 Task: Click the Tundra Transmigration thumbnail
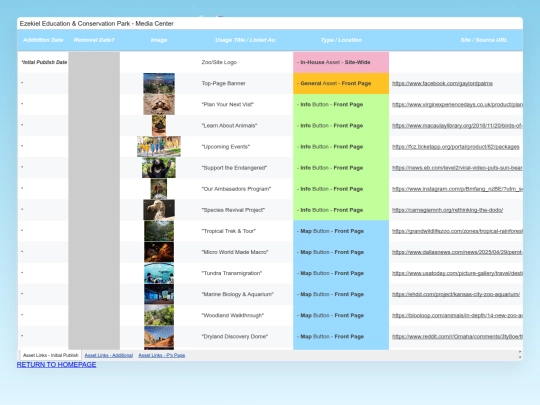coord(159,273)
